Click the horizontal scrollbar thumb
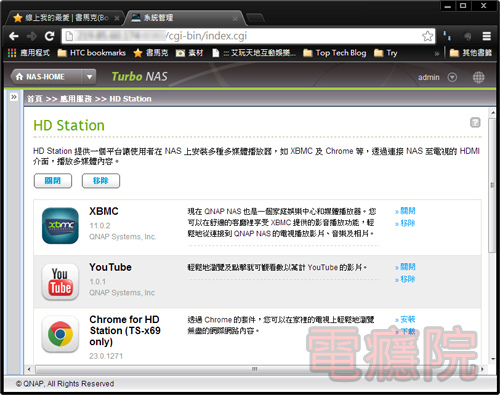500x395 pixels. tap(254, 369)
